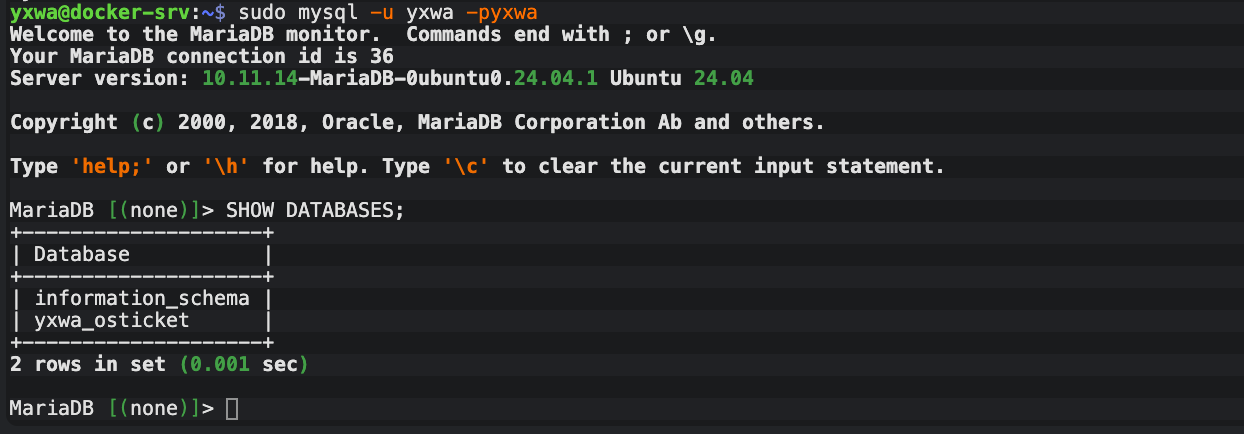Click the orange '\c' shortcut text
Screen dimensions: 1244x434
pos(466,166)
